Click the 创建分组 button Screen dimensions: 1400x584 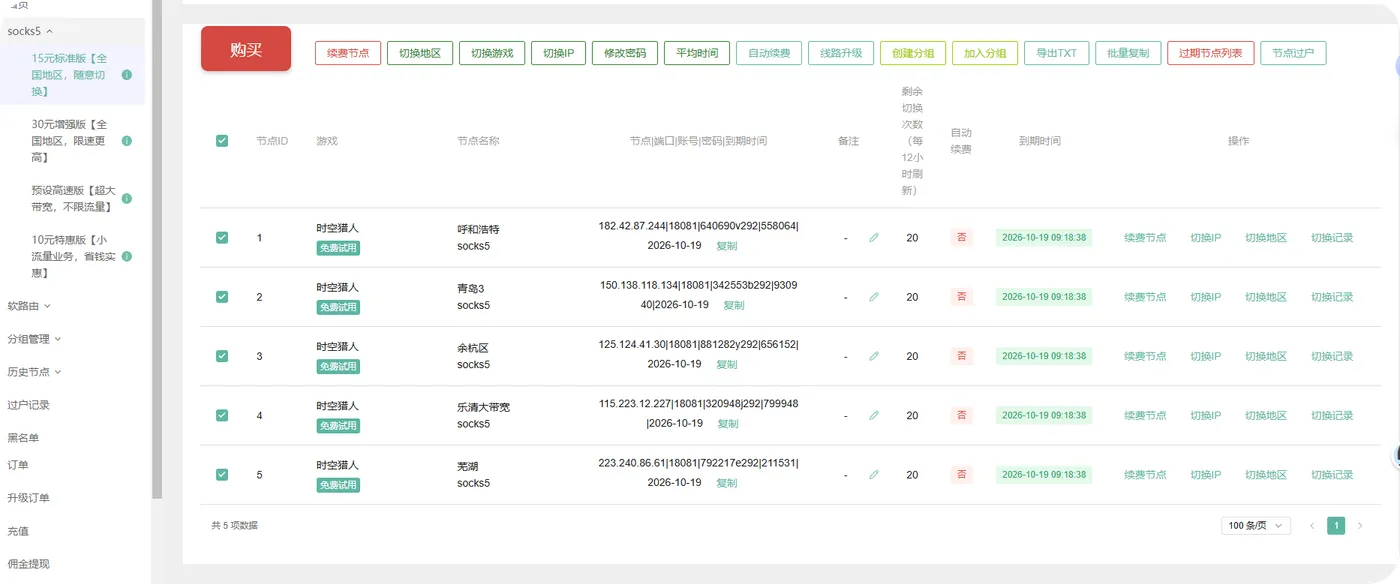coord(913,53)
